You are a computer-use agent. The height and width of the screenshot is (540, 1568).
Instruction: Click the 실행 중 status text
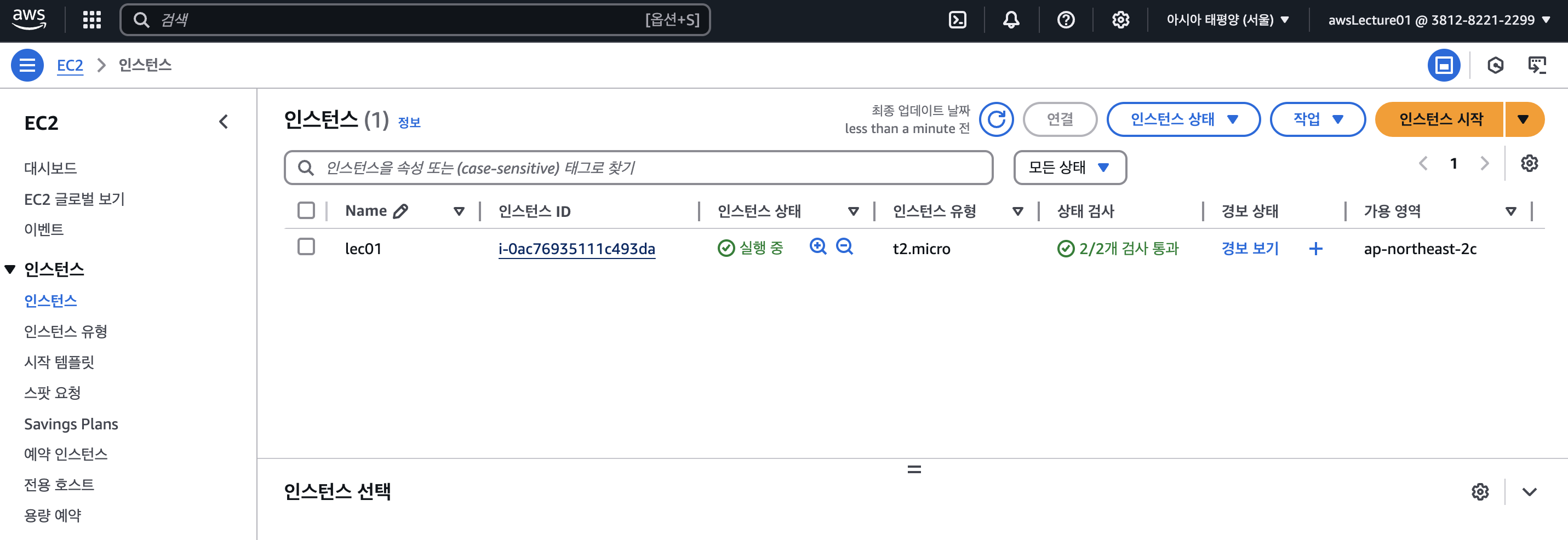tap(761, 248)
